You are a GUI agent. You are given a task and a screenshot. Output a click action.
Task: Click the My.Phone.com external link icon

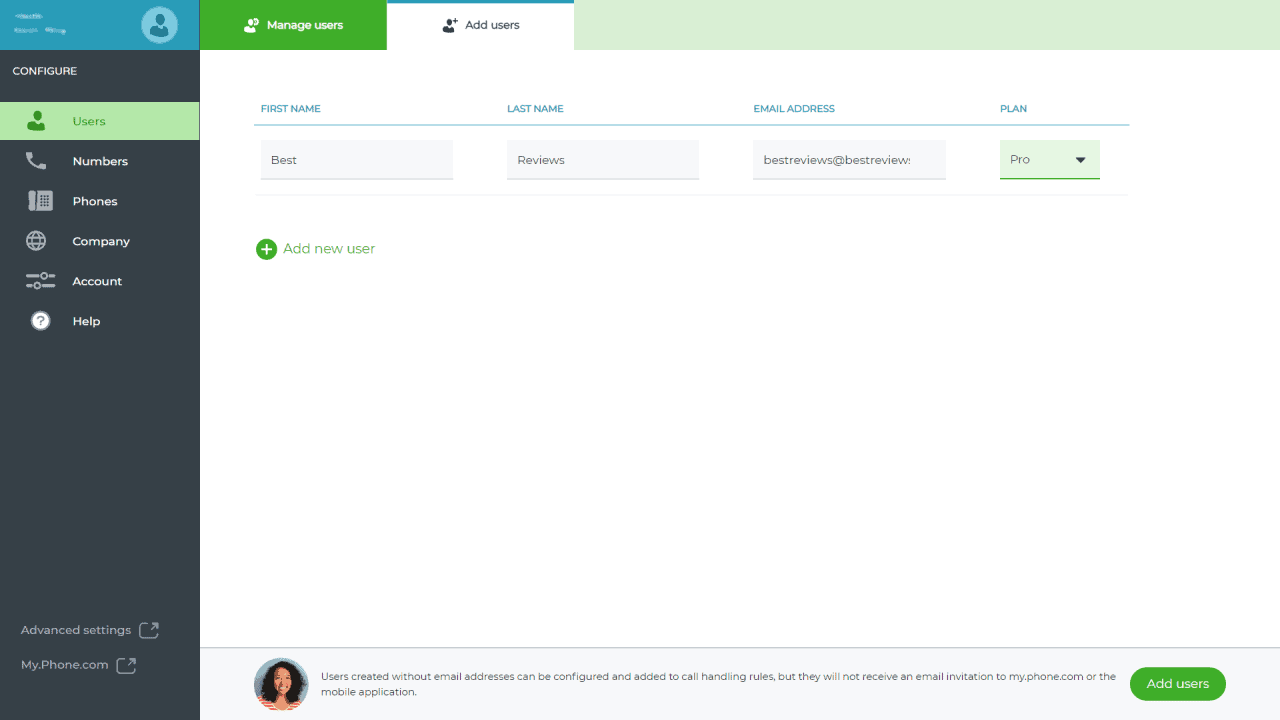(x=126, y=665)
